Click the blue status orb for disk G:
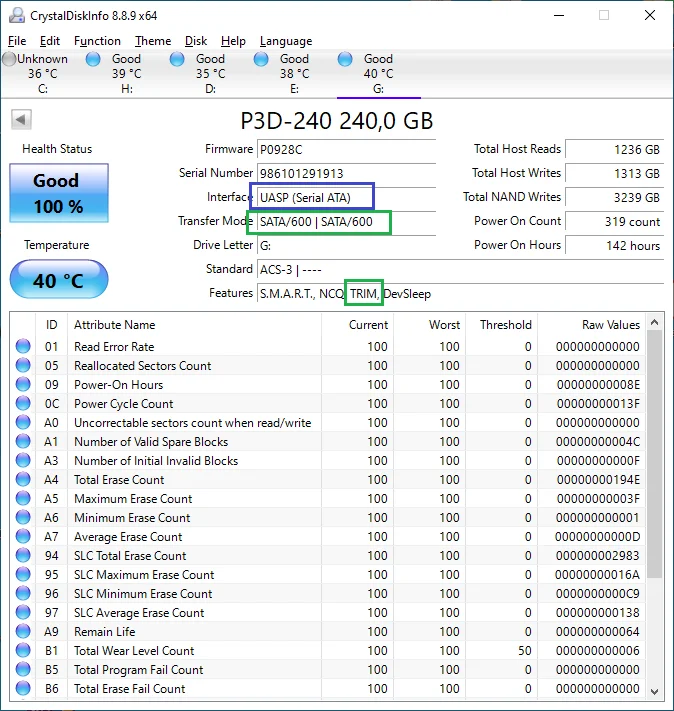674x711 pixels. tap(345, 59)
